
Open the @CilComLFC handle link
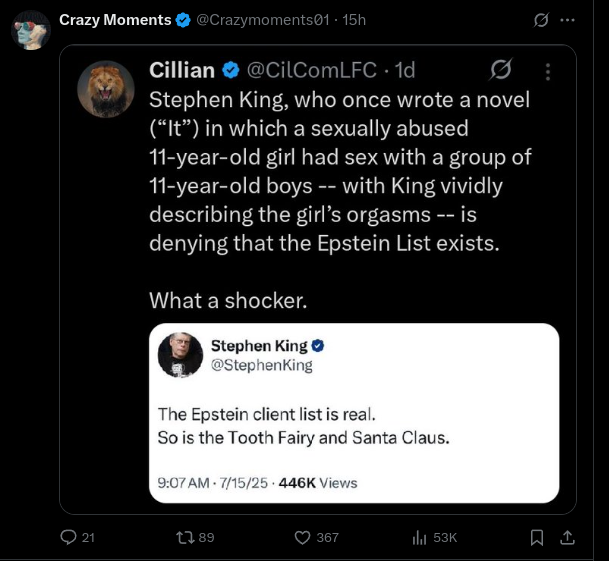pyautogui.click(x=312, y=70)
